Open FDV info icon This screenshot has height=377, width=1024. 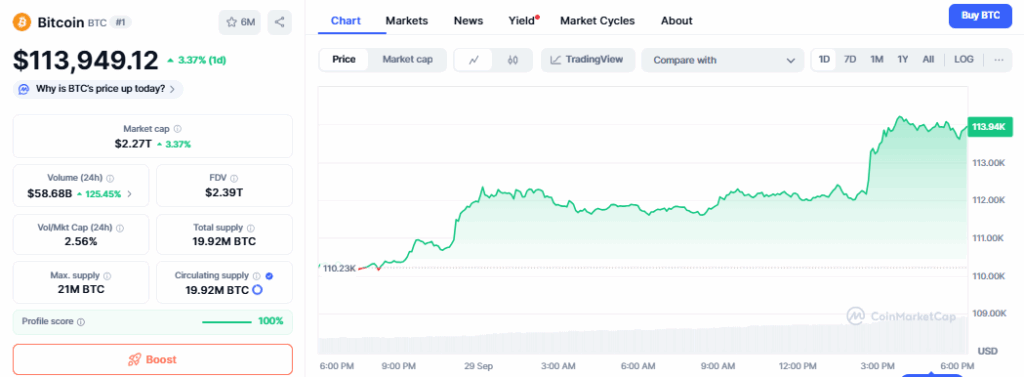point(234,178)
